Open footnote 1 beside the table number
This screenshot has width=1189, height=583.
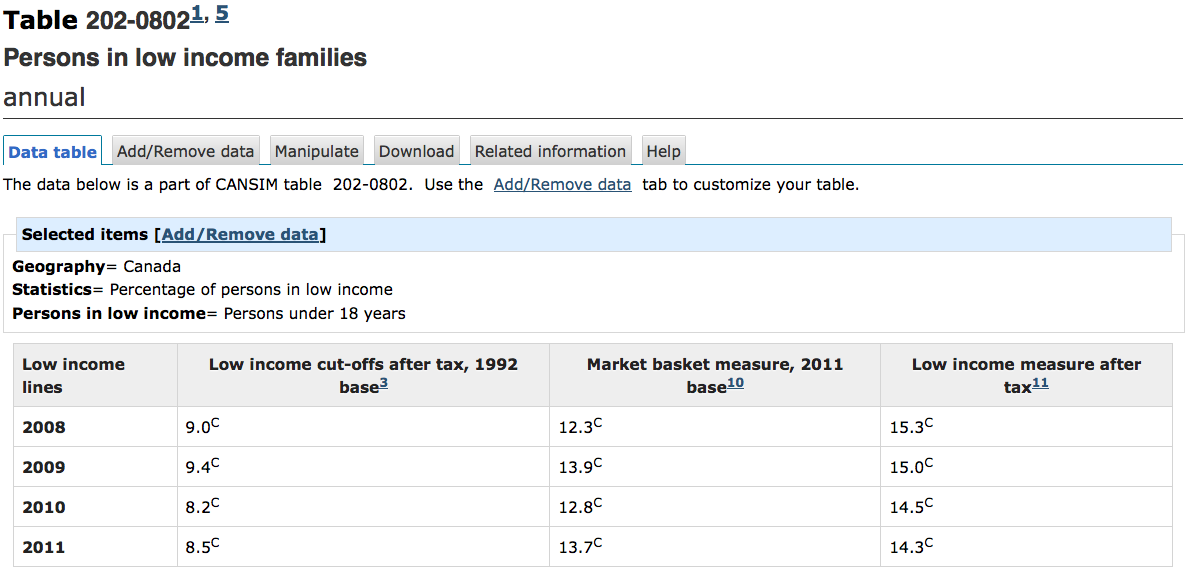[198, 14]
